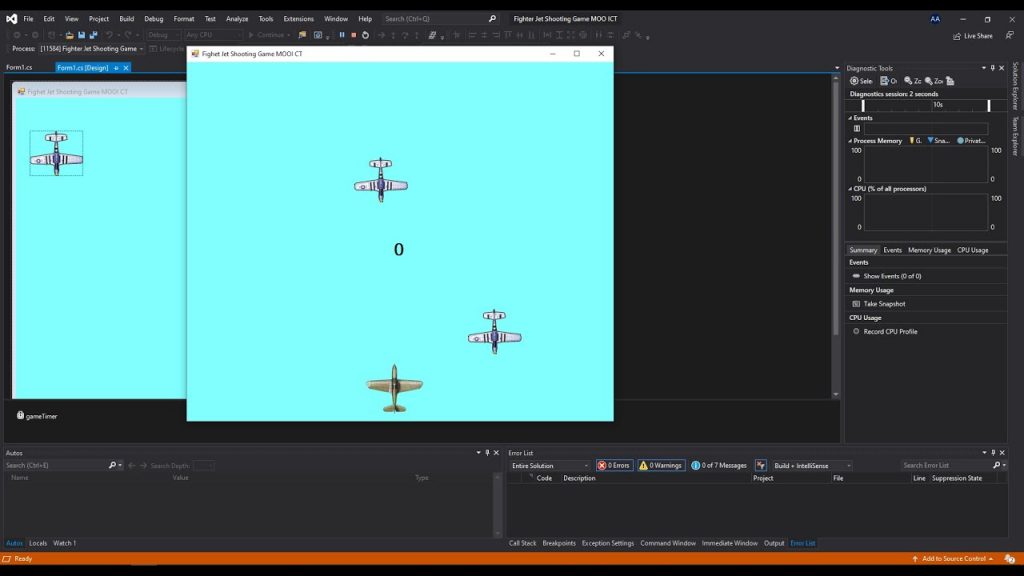This screenshot has height=576, width=1024.
Task: Collapse the Process Memory section
Action: pos(852,140)
